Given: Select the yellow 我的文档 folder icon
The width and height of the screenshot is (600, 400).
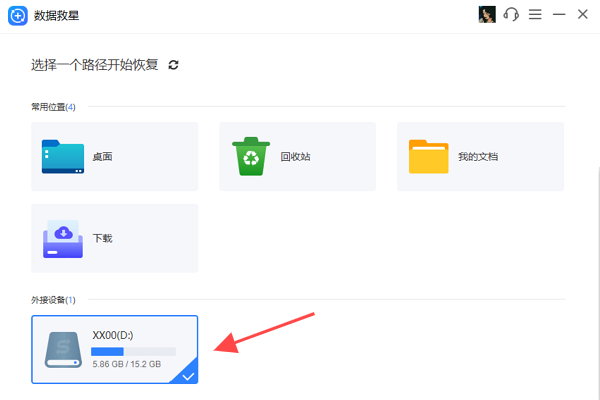Looking at the screenshot, I should (x=428, y=157).
